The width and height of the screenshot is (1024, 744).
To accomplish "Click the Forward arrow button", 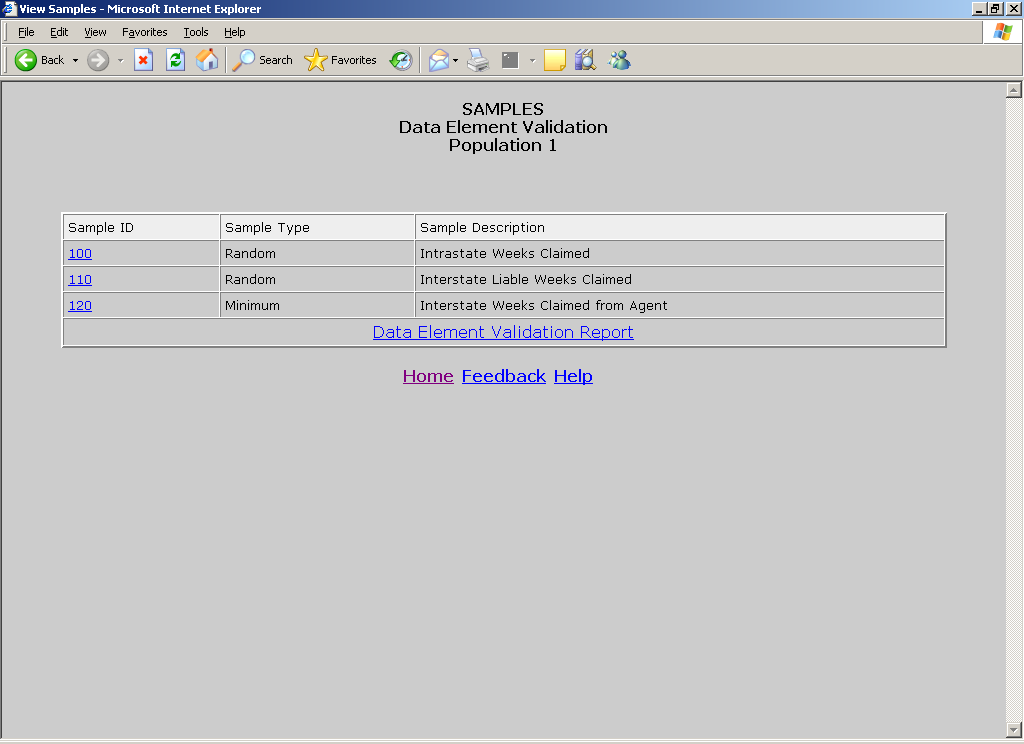I will click(x=98, y=60).
